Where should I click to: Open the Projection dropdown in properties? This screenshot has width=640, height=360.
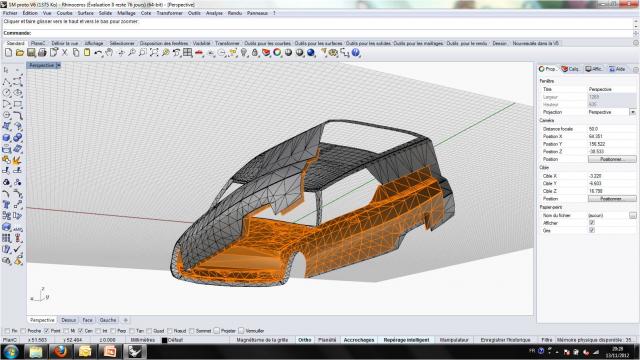click(x=632, y=112)
